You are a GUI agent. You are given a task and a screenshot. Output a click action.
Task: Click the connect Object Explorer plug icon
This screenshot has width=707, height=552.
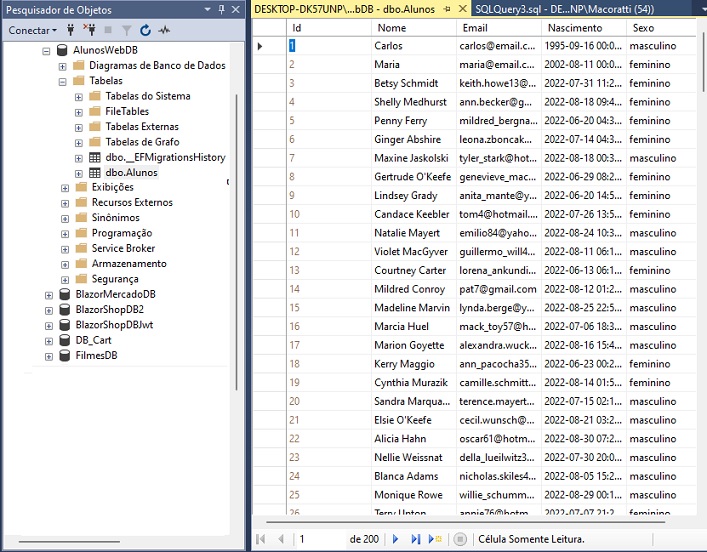pyautogui.click(x=70, y=30)
